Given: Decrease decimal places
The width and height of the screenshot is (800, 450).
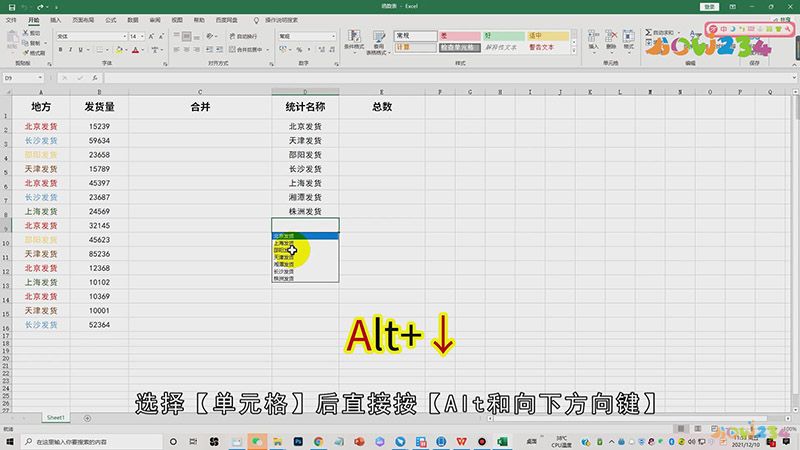Looking at the screenshot, I should pyautogui.click(x=332, y=49).
